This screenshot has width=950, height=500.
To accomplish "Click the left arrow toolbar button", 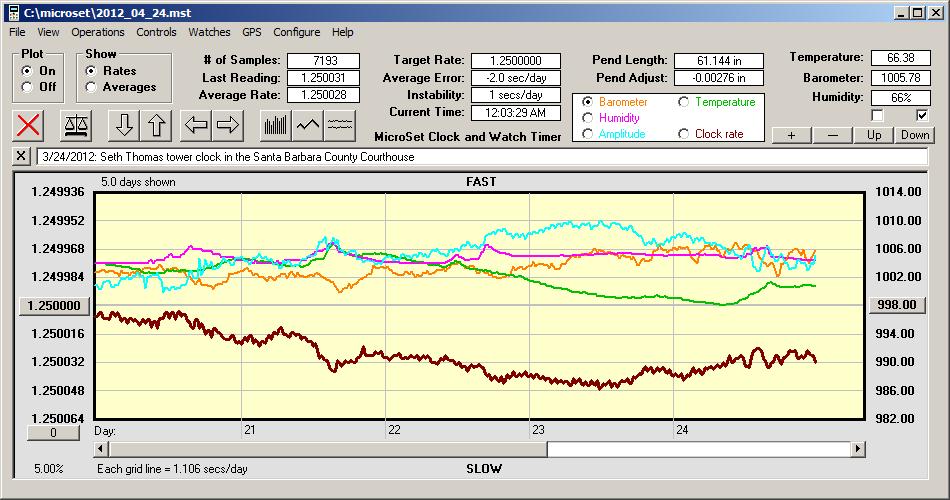I will tap(196, 125).
